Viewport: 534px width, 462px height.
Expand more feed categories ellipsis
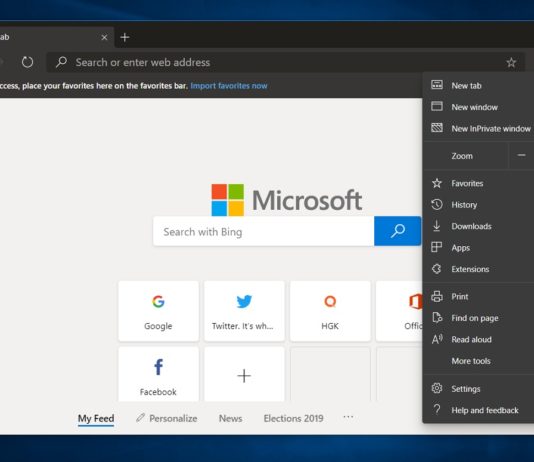click(348, 417)
